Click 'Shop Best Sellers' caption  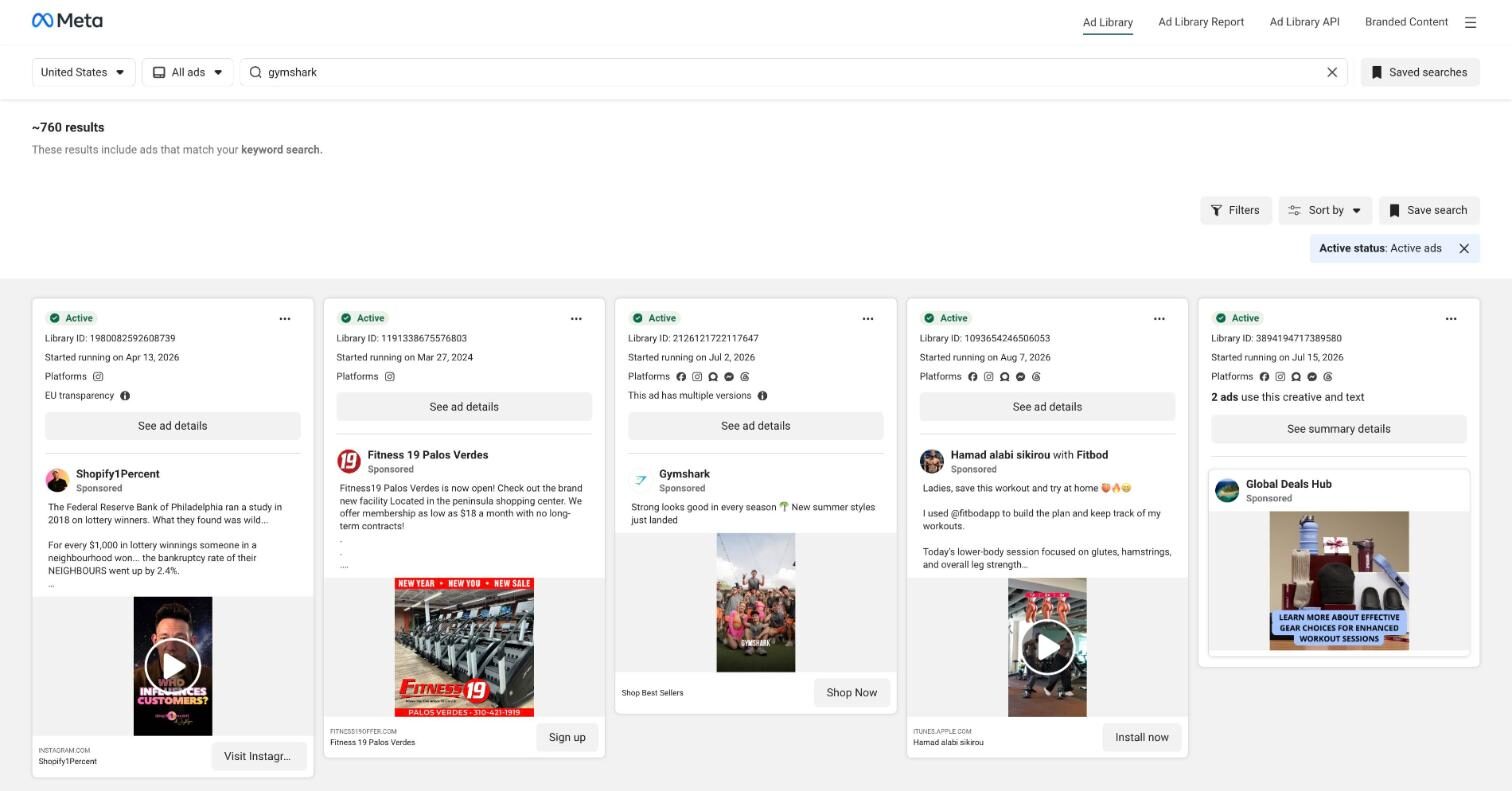click(x=653, y=693)
